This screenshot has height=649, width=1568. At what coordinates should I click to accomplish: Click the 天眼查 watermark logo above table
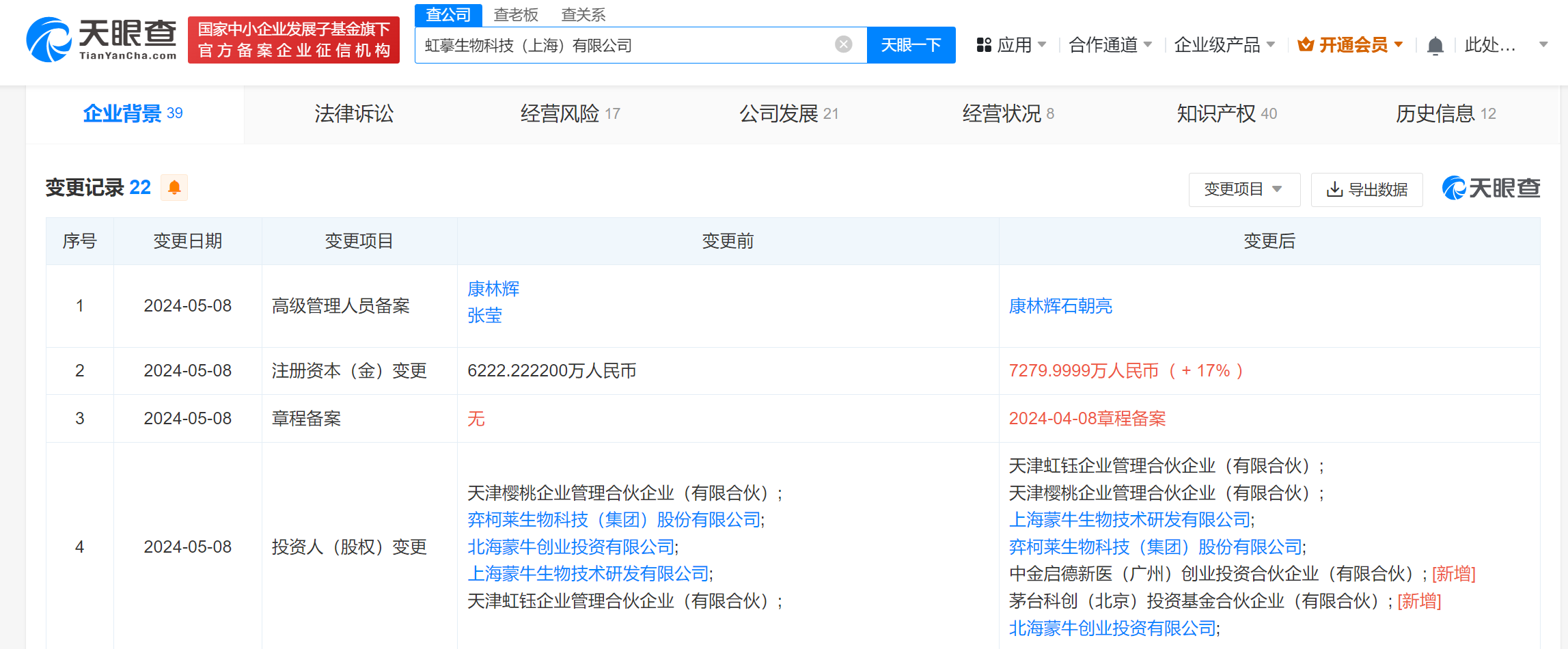click(x=1491, y=188)
